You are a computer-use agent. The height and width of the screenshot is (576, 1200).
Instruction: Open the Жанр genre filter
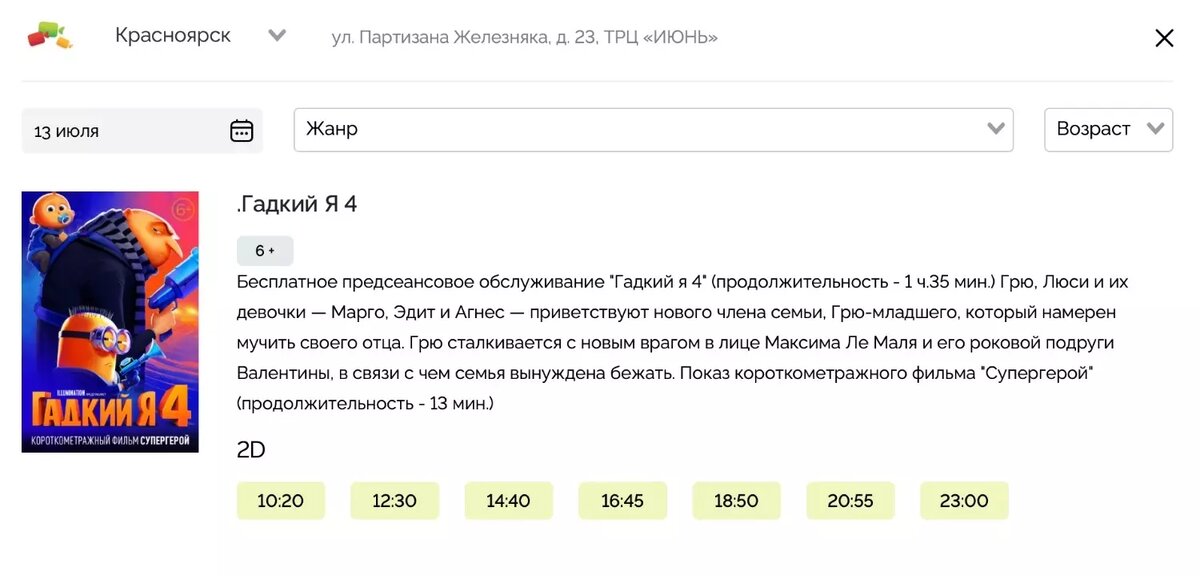(650, 129)
